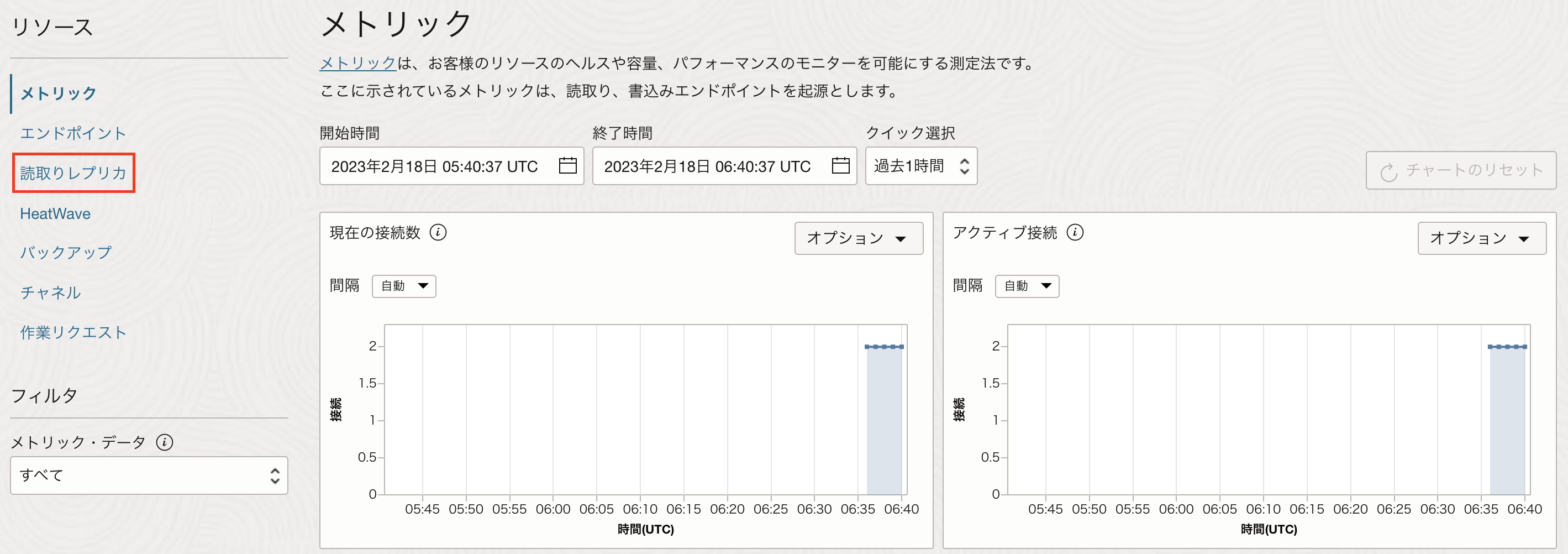Open the クイック選択 過去1時間 dropdown
1568x554 pixels.
tap(920, 166)
